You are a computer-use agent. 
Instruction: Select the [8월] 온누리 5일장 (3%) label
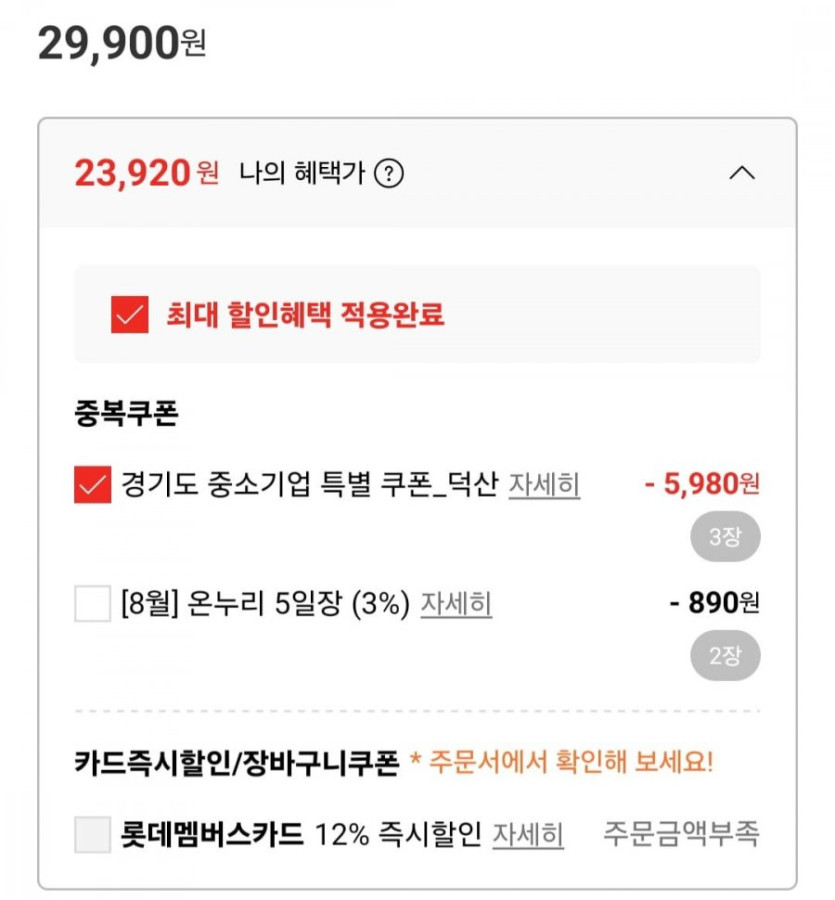[x=265, y=604]
